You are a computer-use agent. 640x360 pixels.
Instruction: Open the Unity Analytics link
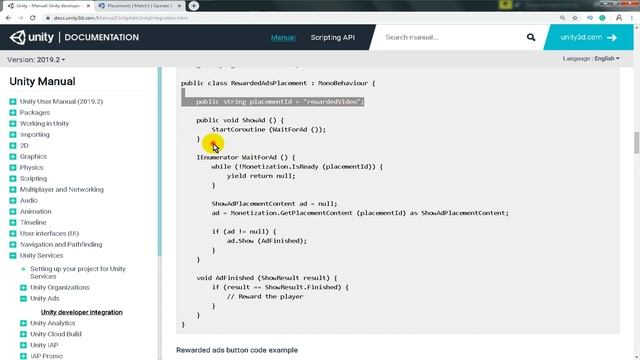point(53,323)
